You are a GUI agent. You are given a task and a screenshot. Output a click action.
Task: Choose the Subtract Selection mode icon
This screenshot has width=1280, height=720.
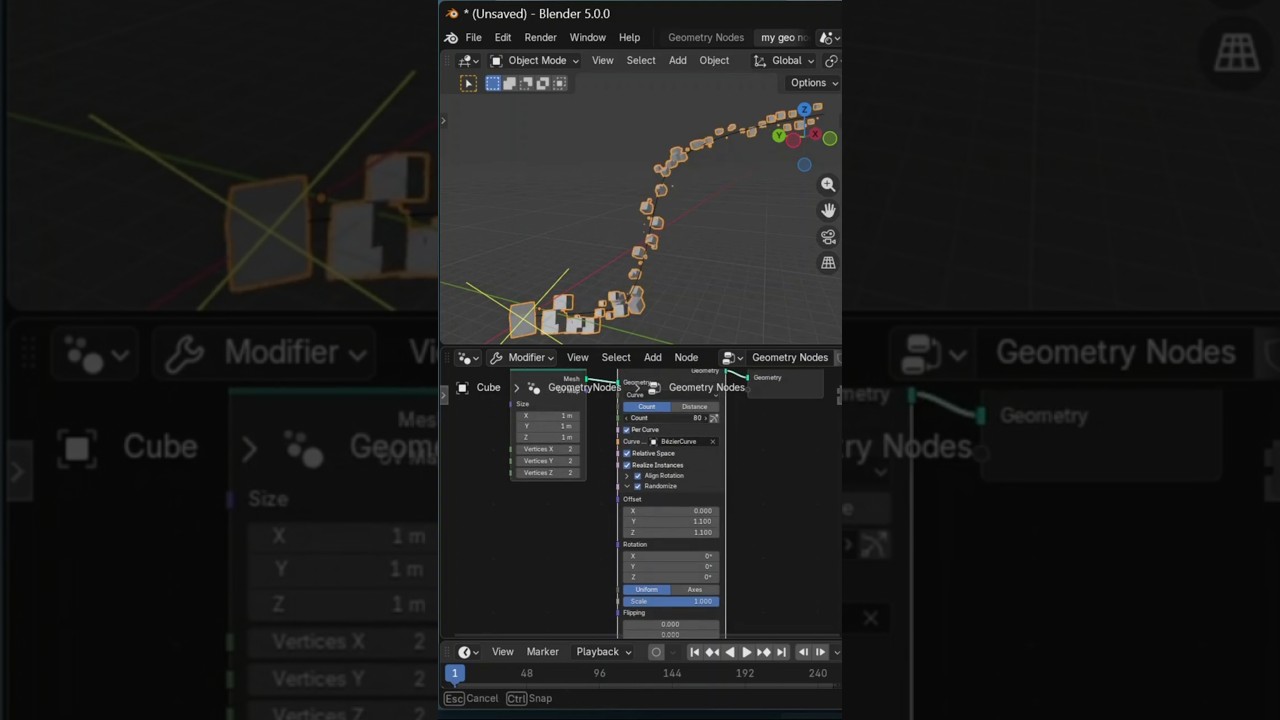(526, 83)
